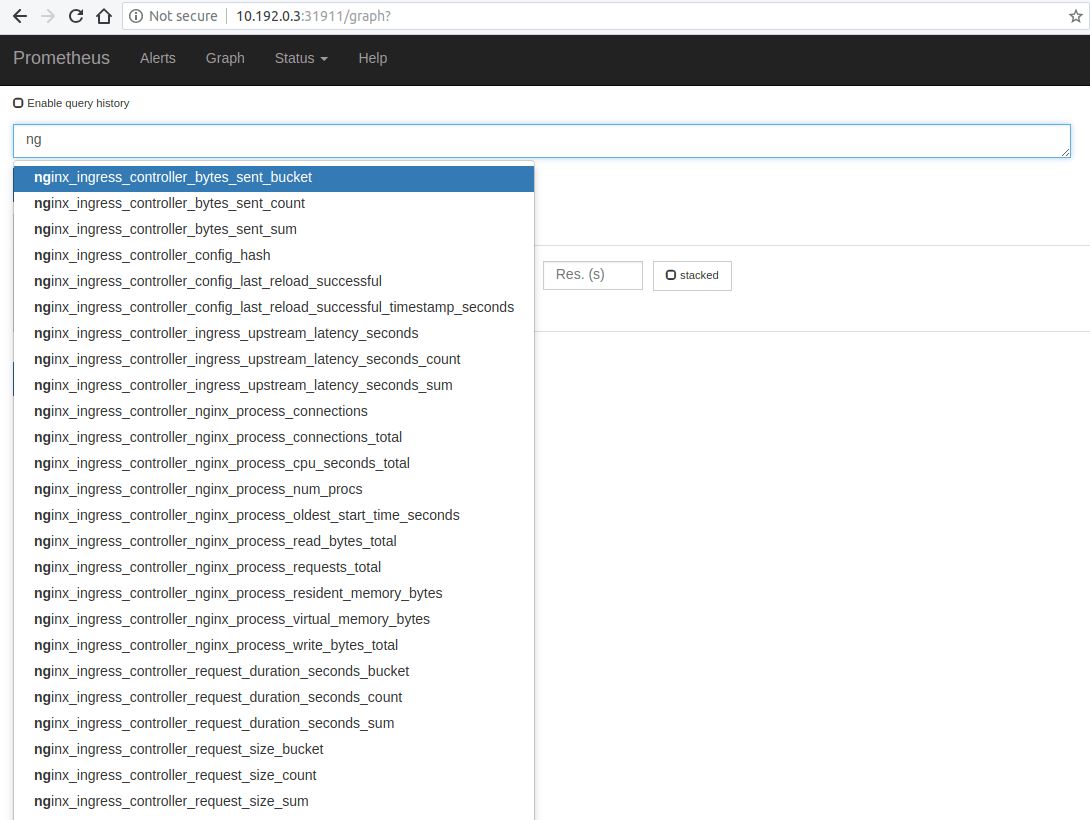
Task: Enable the query history checkbox
Action: tap(18, 102)
